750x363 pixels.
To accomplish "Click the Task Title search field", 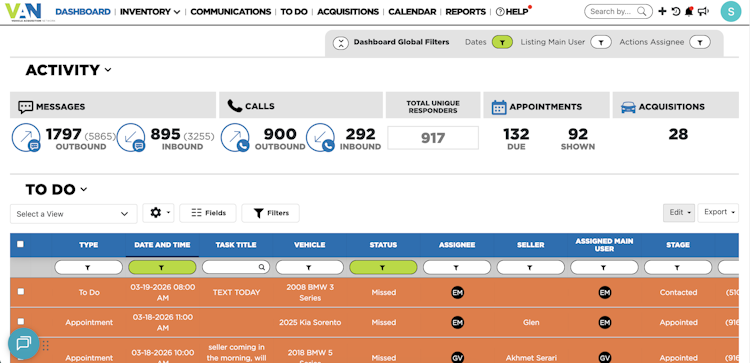I will coord(236,267).
